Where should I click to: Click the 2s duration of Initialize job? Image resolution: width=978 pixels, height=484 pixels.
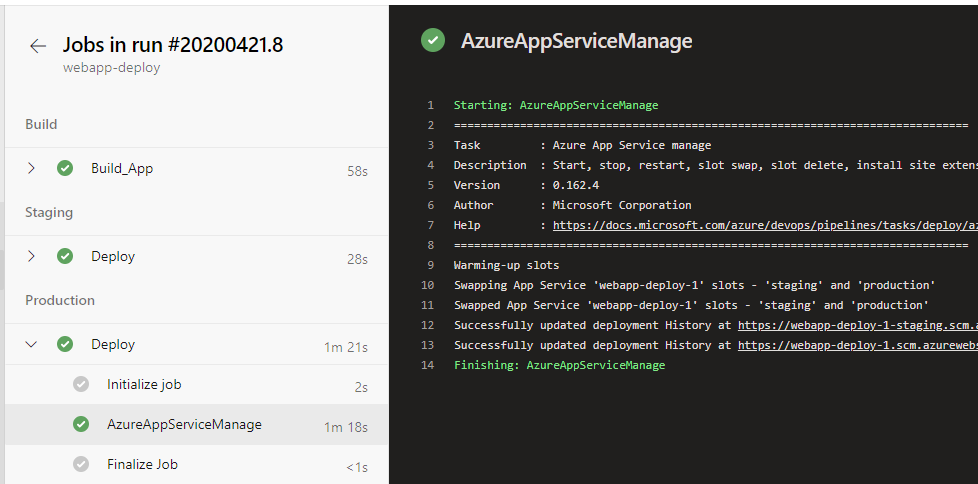tap(361, 387)
